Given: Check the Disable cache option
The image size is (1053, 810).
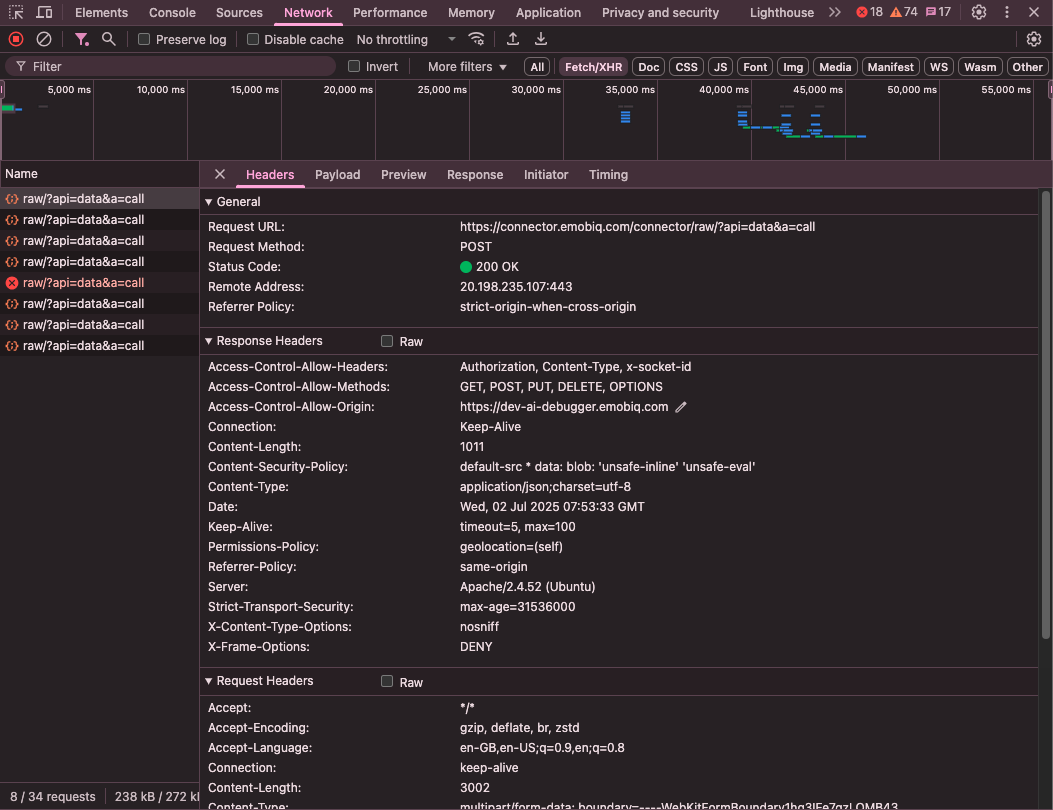Looking at the screenshot, I should pos(253,40).
